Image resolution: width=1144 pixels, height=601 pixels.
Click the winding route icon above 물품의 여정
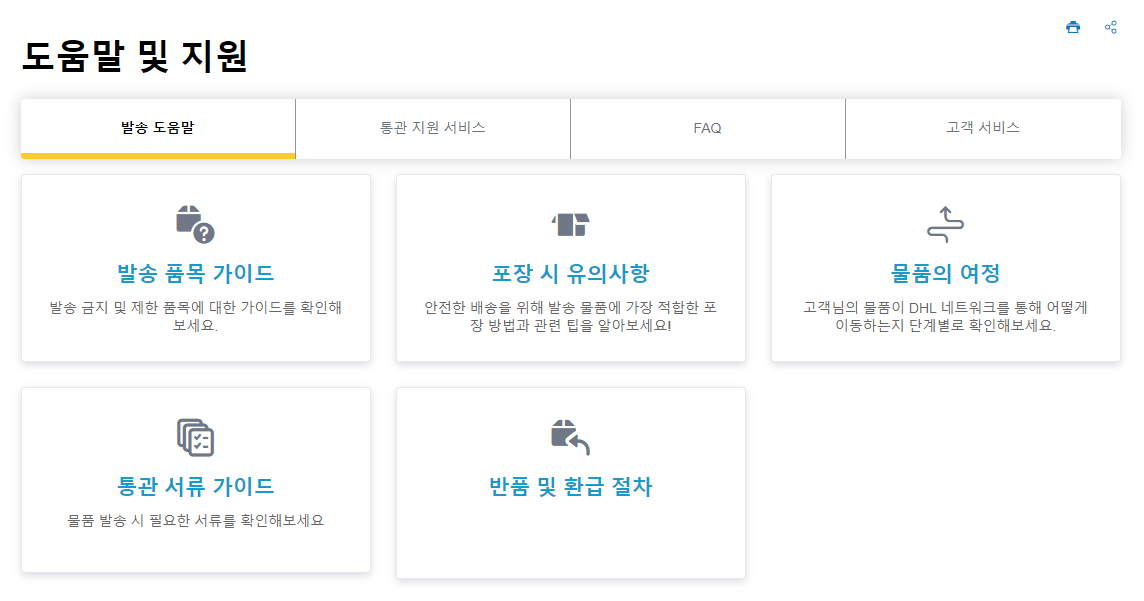[946, 224]
